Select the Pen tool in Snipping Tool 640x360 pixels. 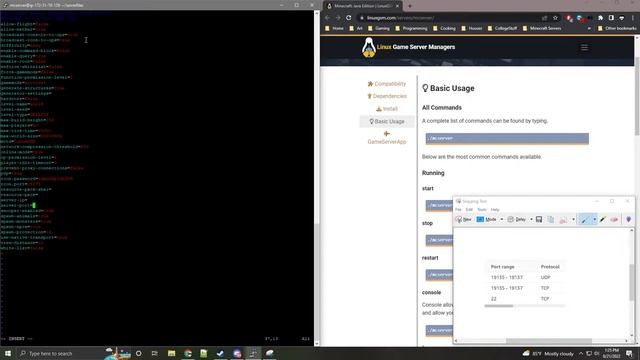point(584,220)
